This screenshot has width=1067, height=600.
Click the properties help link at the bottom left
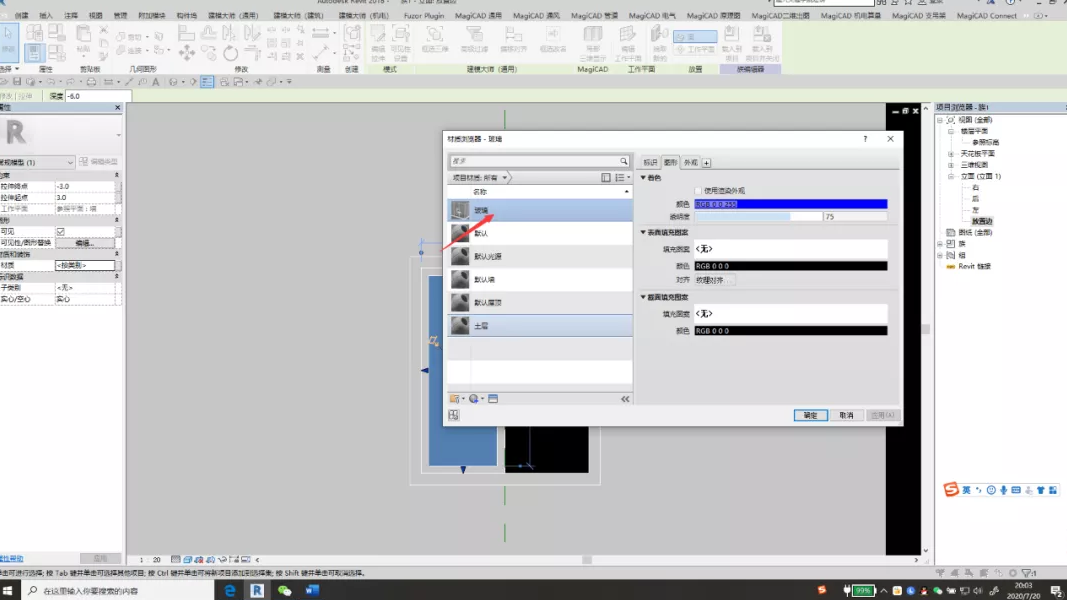pyautogui.click(x=12, y=559)
